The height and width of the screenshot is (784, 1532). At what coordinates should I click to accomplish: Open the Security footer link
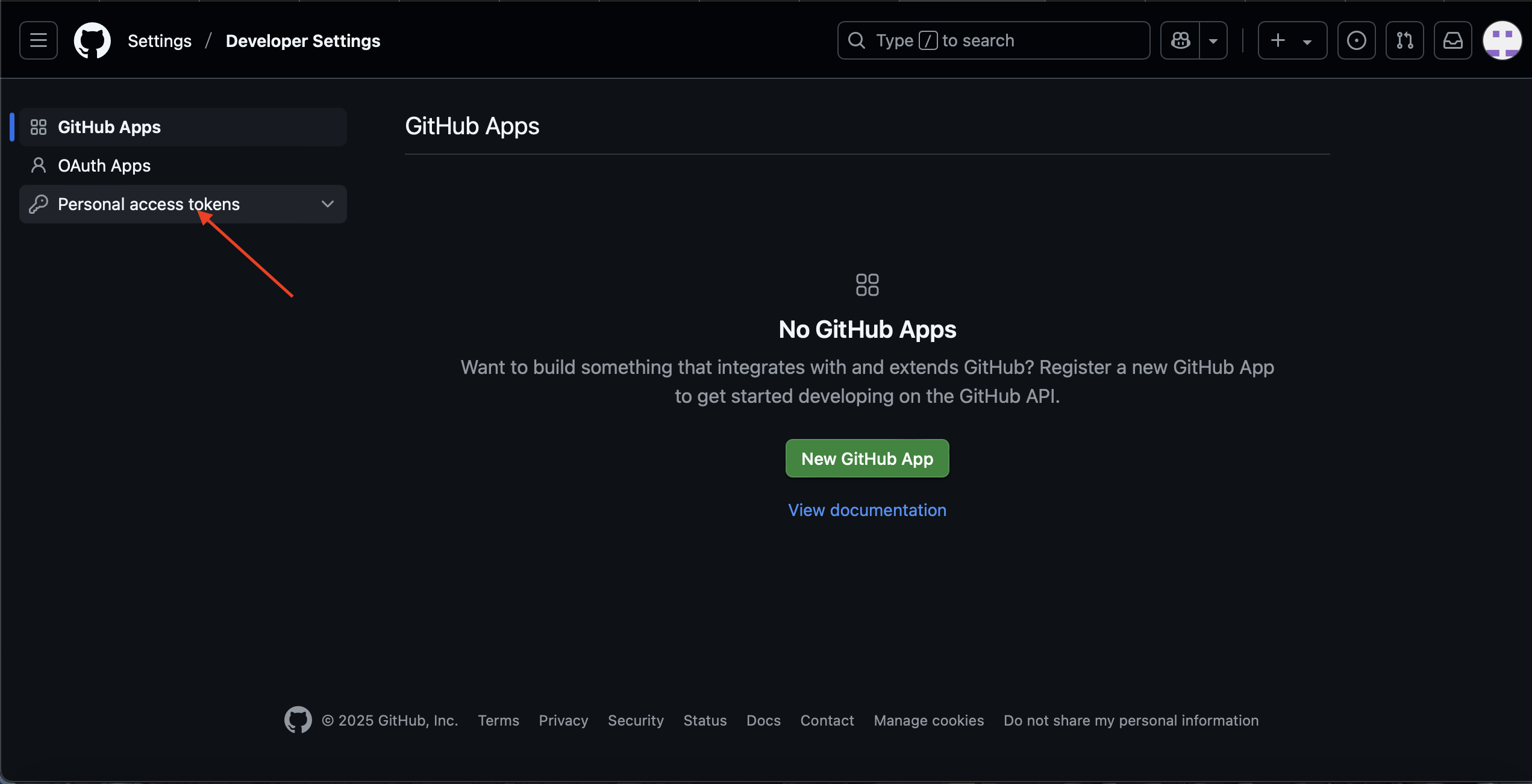pos(636,720)
